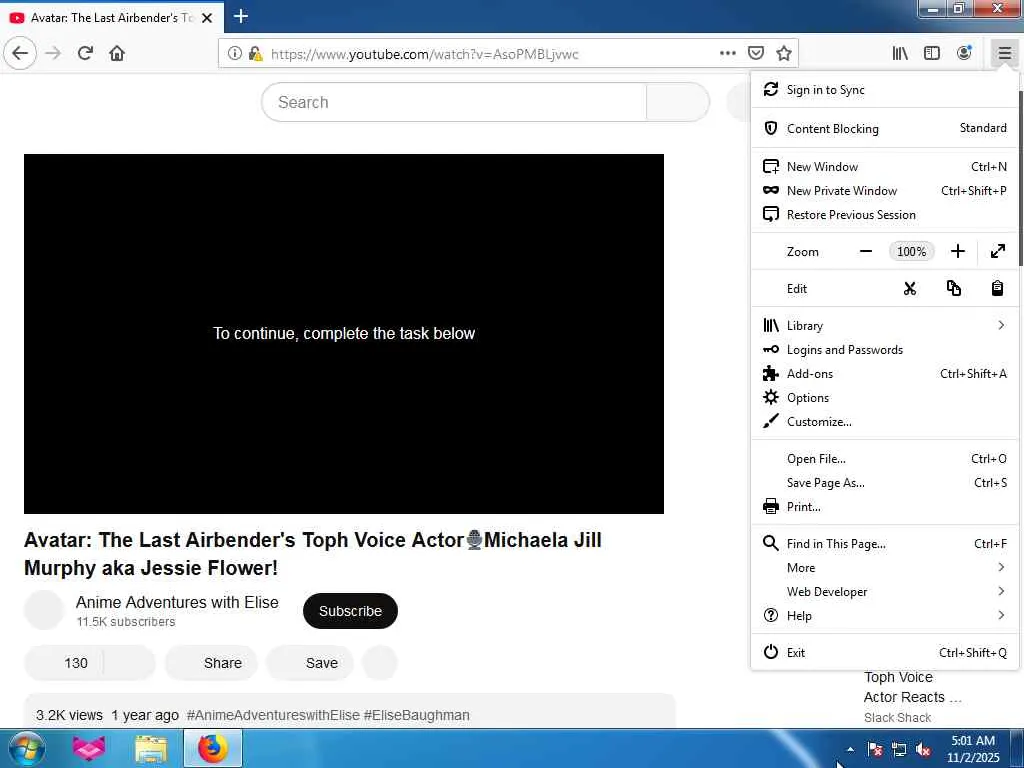1024x768 pixels.
Task: Click the Paste clipboard icon
Action: [x=997, y=289]
